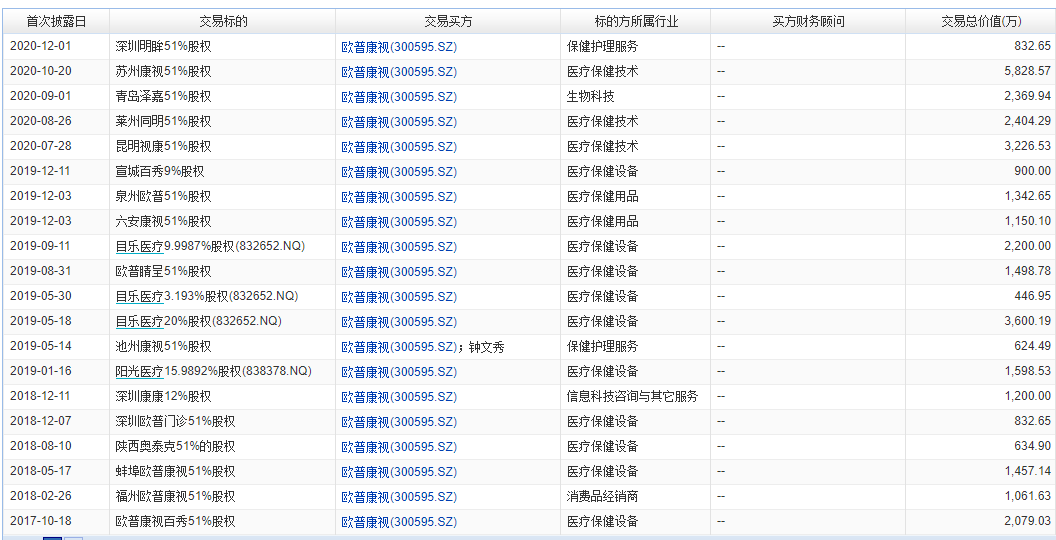
Task: Select the value 900.00
Action: pyautogui.click(x=1032, y=171)
